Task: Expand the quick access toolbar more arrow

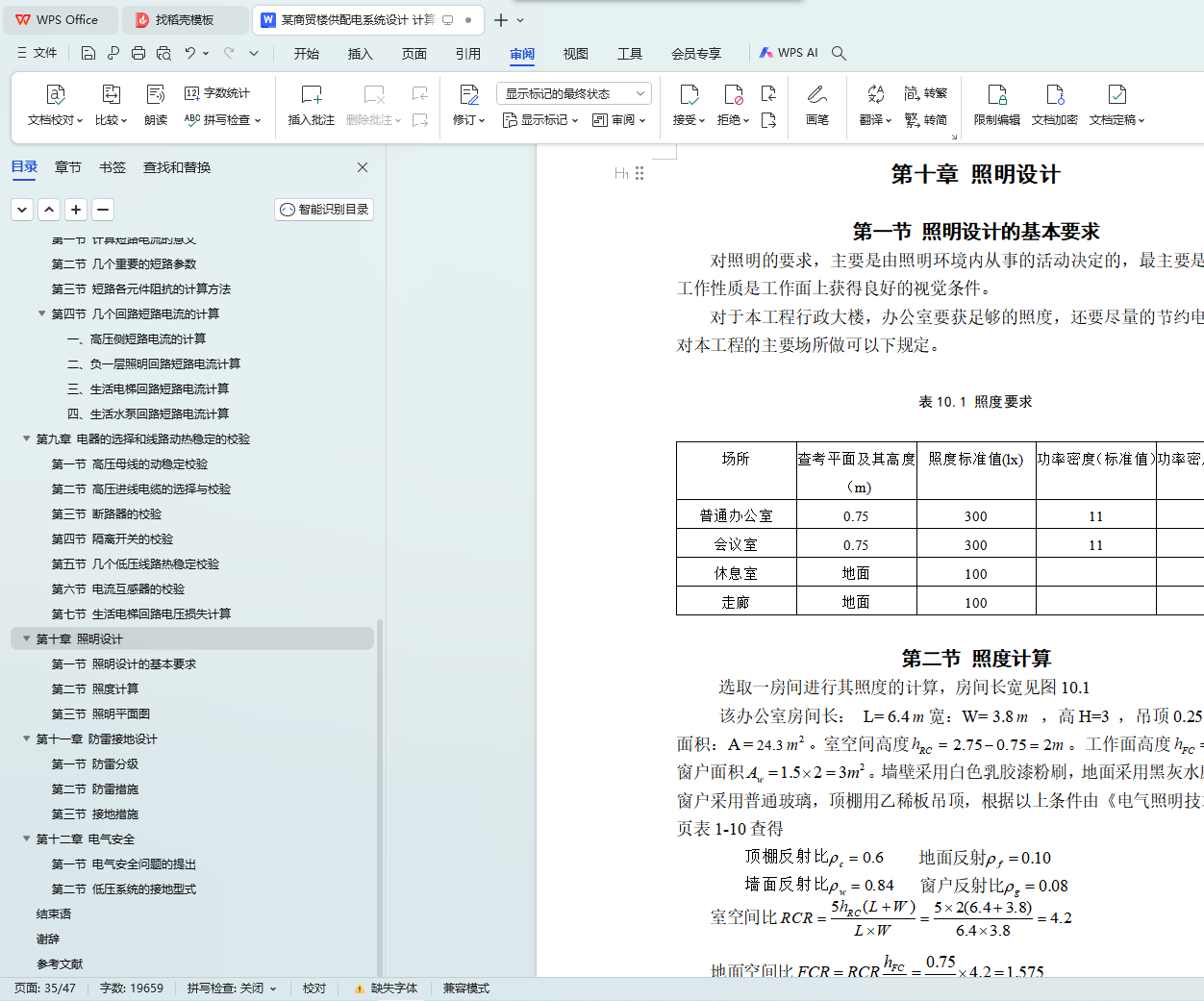Action: [254, 53]
